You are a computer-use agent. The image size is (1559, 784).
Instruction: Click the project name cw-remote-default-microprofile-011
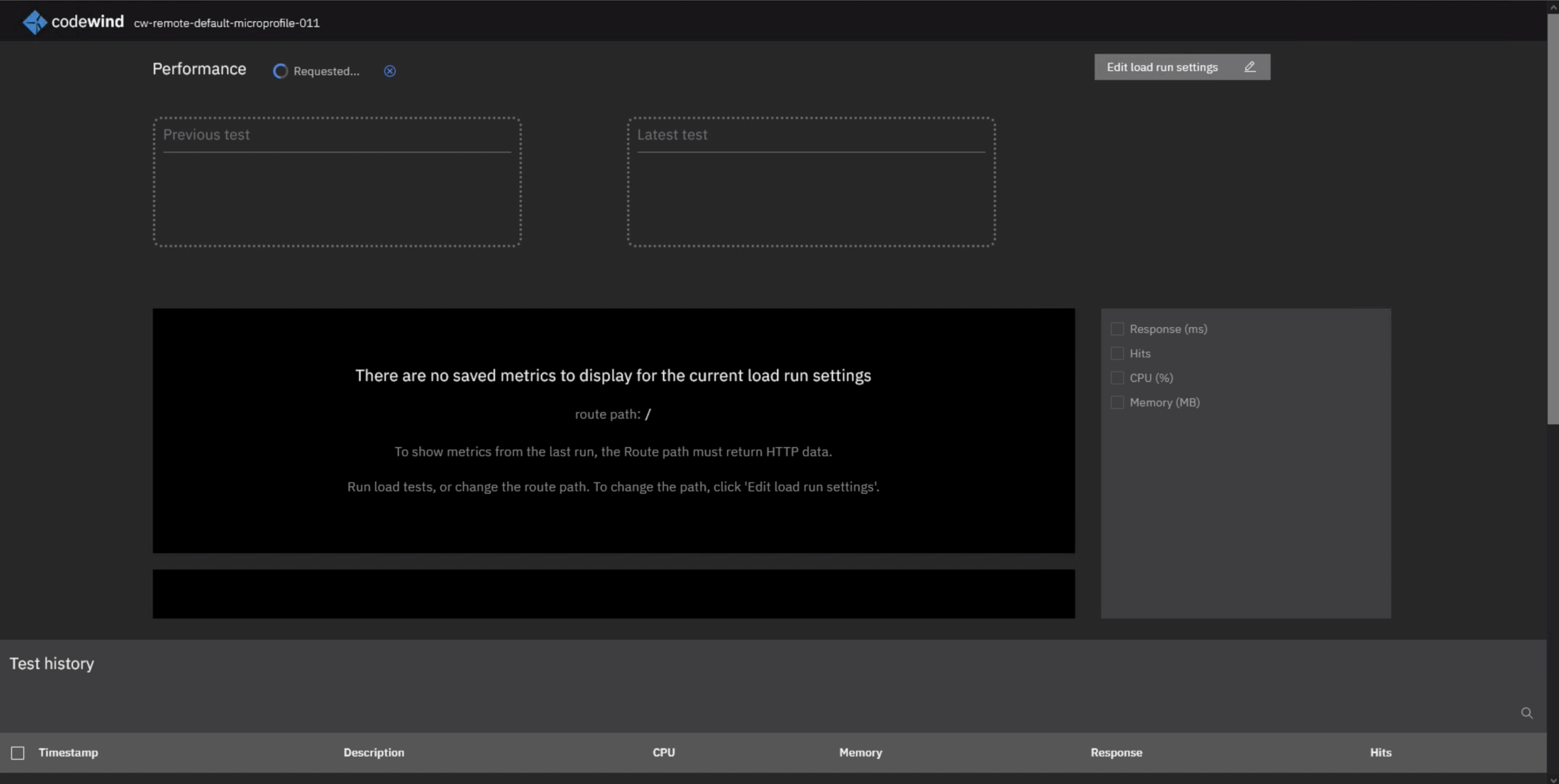click(x=226, y=23)
